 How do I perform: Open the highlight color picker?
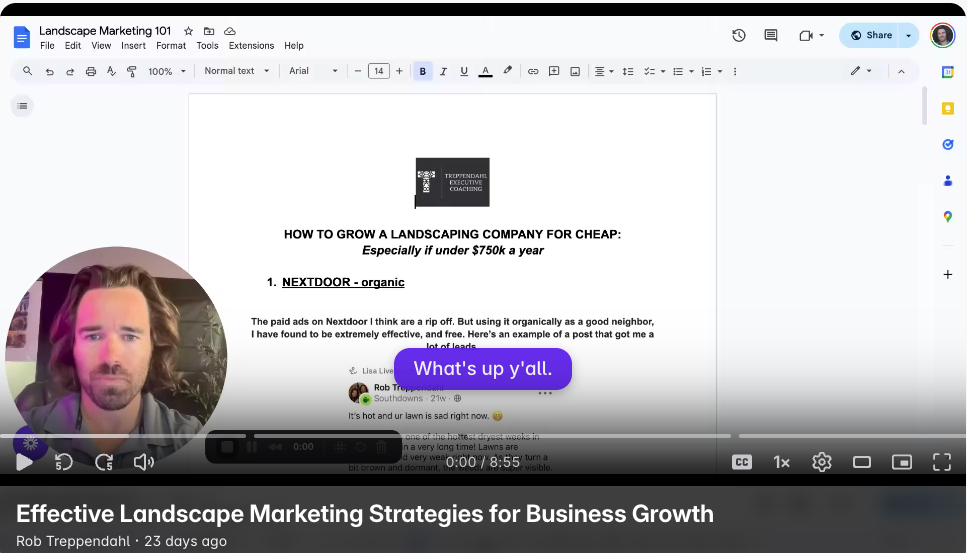tap(507, 71)
